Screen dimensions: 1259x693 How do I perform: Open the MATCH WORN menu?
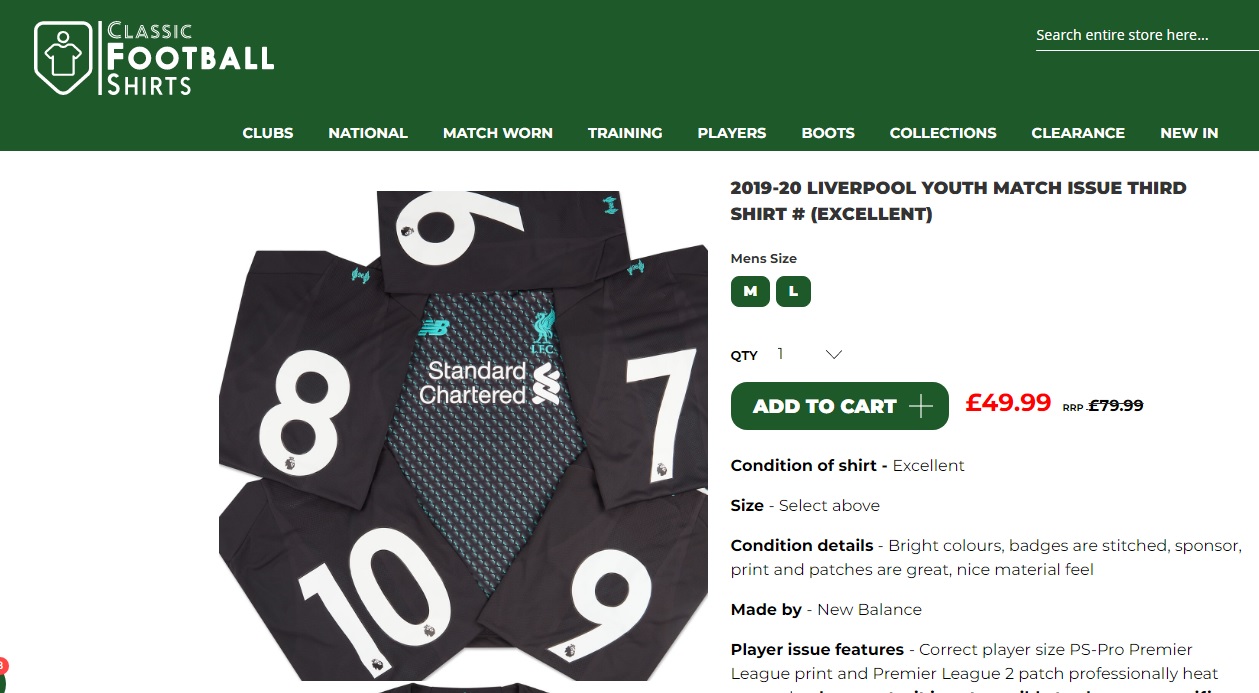[498, 133]
